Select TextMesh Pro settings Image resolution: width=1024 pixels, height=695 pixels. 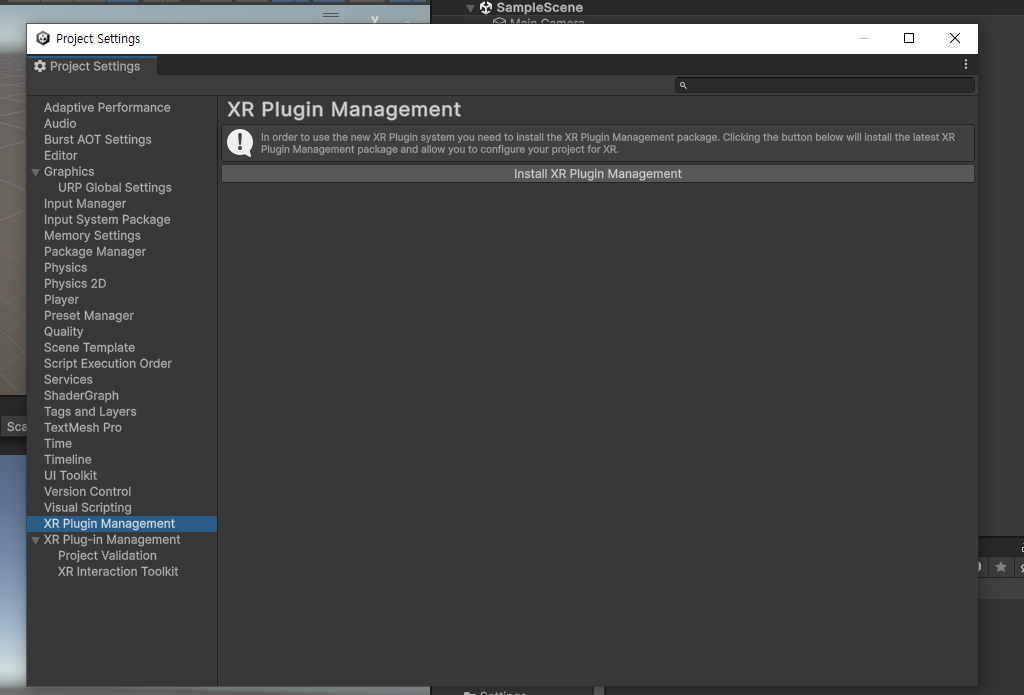[x=83, y=427]
